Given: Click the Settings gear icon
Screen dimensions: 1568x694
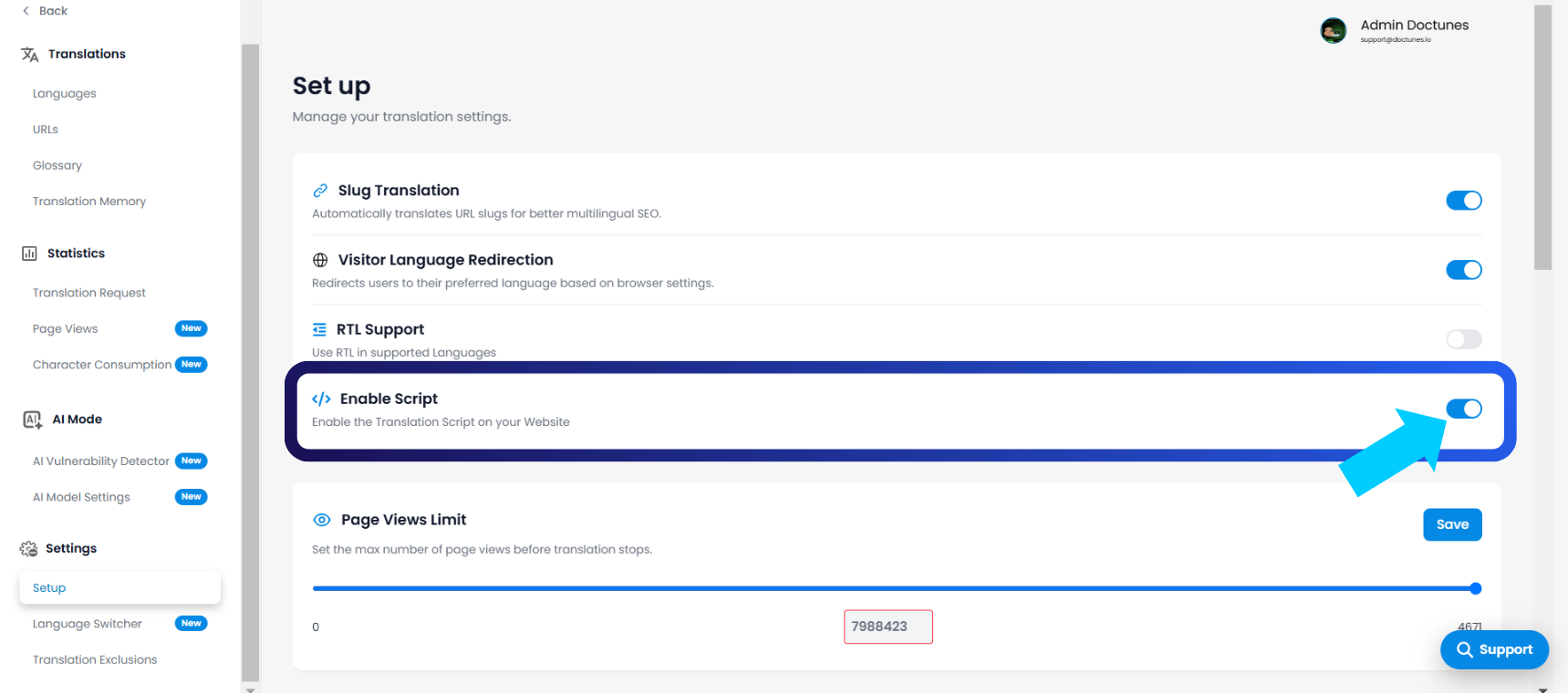Looking at the screenshot, I should coord(29,549).
